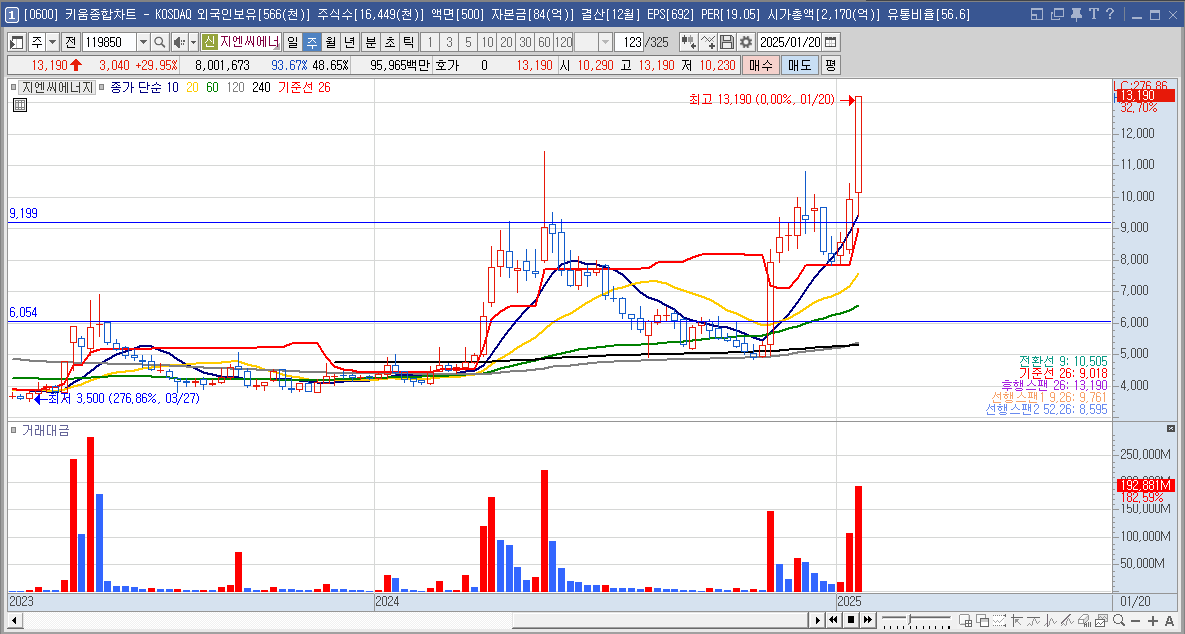Click the stock code input field 119850
Screen dimensions: 1185x634
pos(109,42)
